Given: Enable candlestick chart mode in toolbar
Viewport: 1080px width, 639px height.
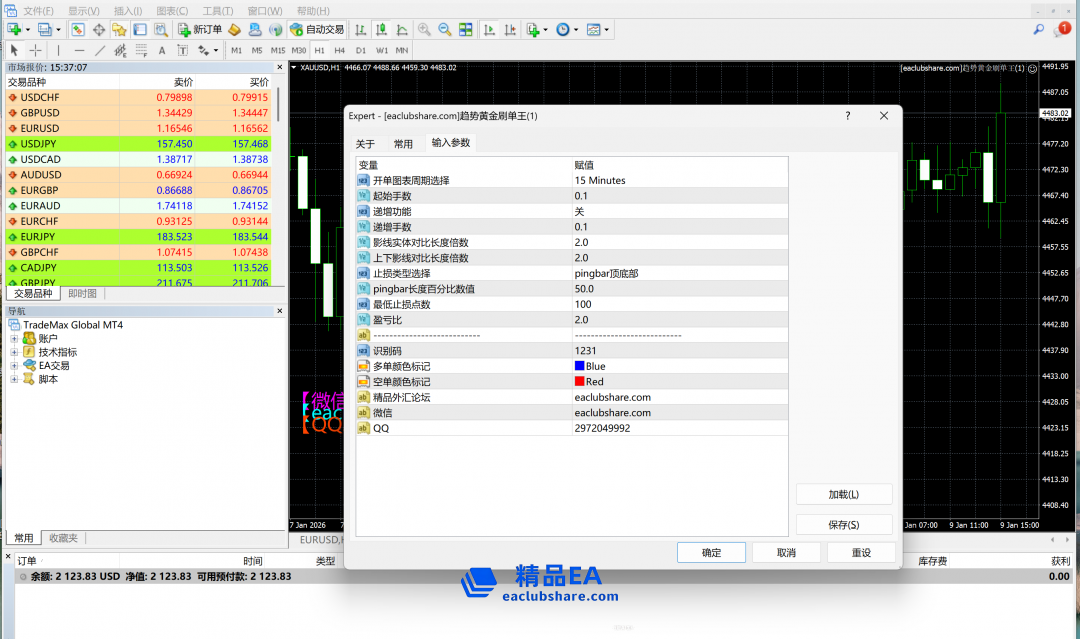Looking at the screenshot, I should (381, 29).
